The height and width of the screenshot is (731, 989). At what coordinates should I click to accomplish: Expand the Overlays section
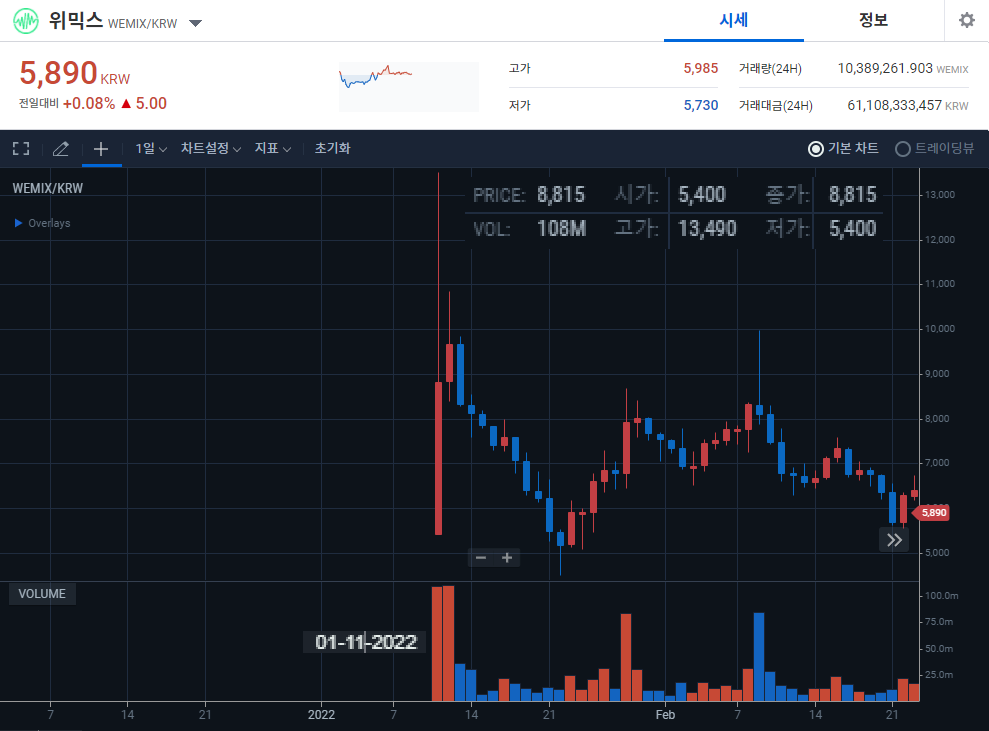coord(42,223)
